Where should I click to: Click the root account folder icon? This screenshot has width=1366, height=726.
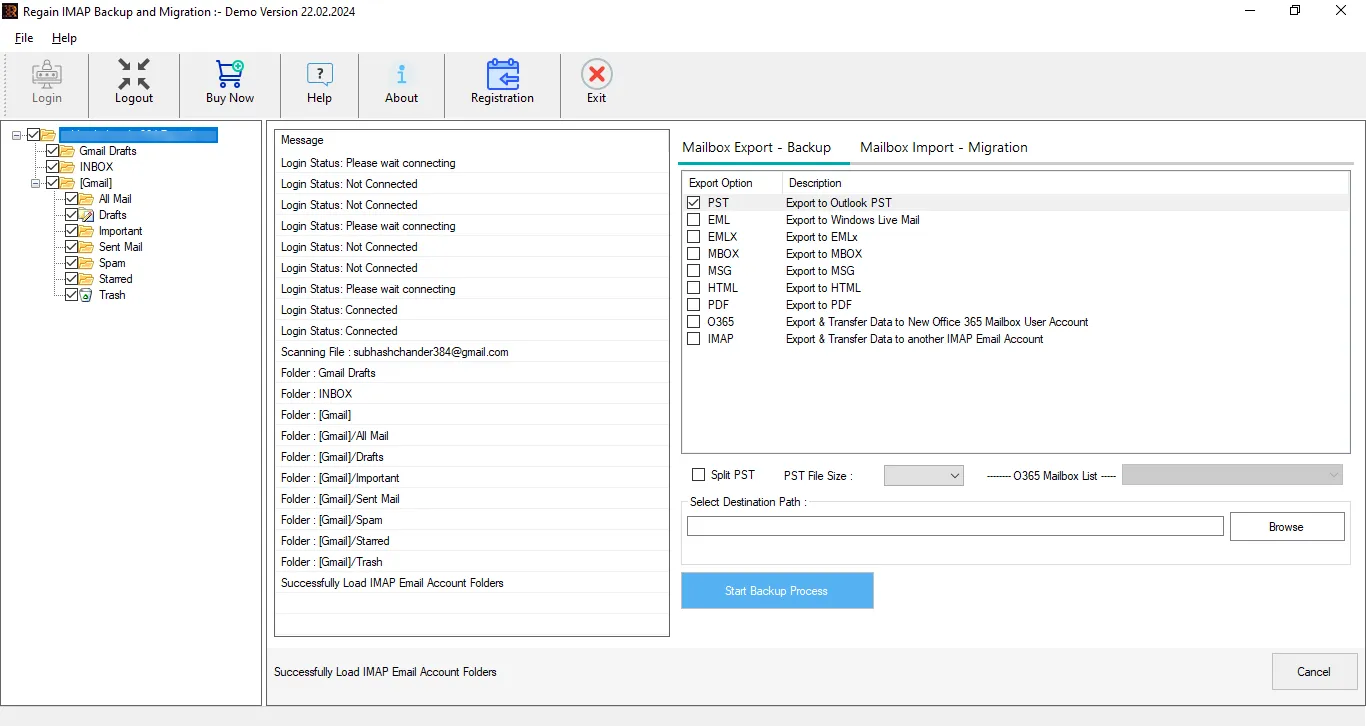point(49,135)
